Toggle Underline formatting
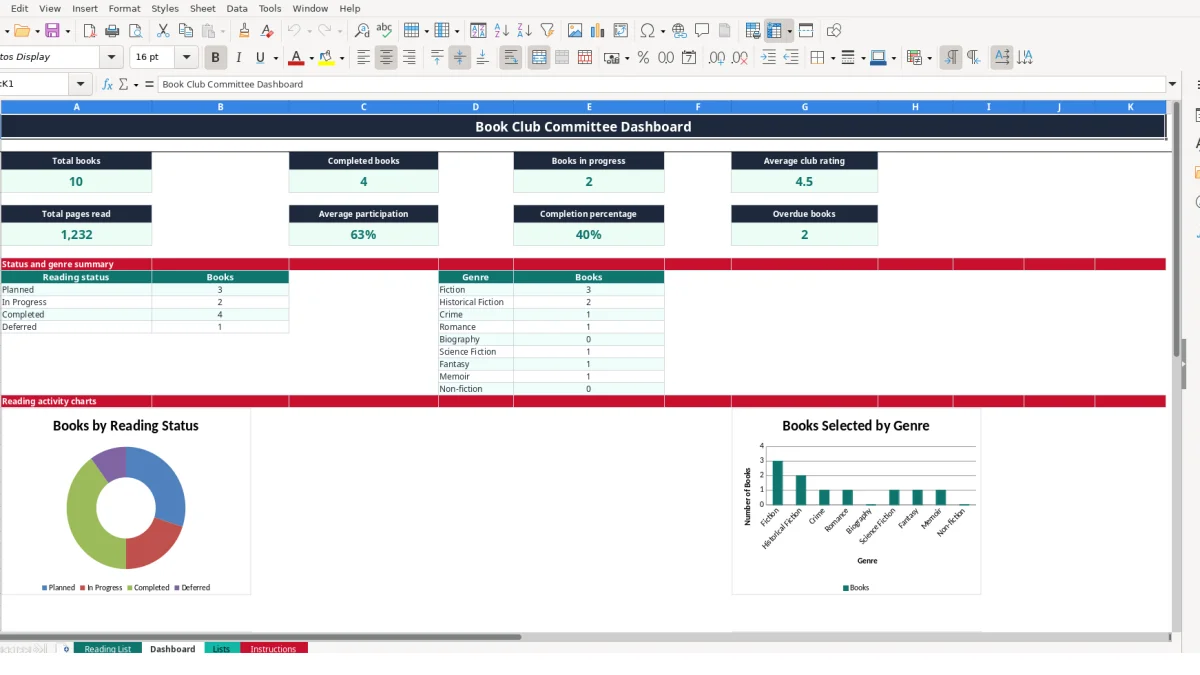Screen dimensions: 1200x675 [x=260, y=58]
